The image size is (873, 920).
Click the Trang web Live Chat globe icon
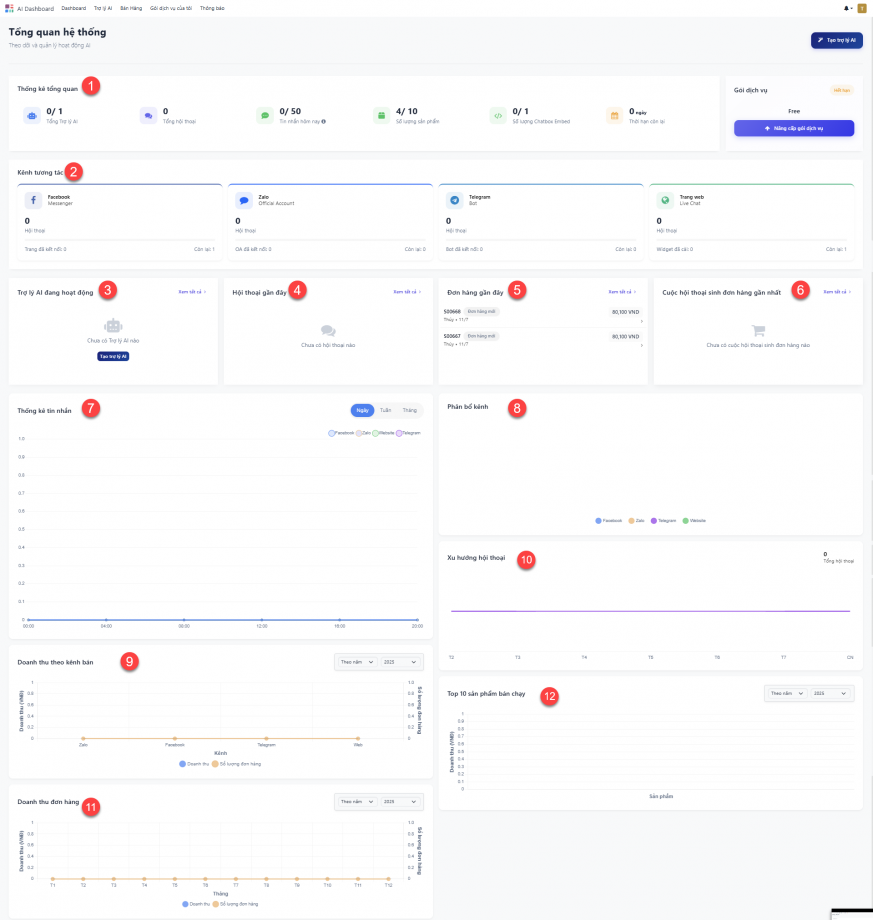(x=664, y=200)
